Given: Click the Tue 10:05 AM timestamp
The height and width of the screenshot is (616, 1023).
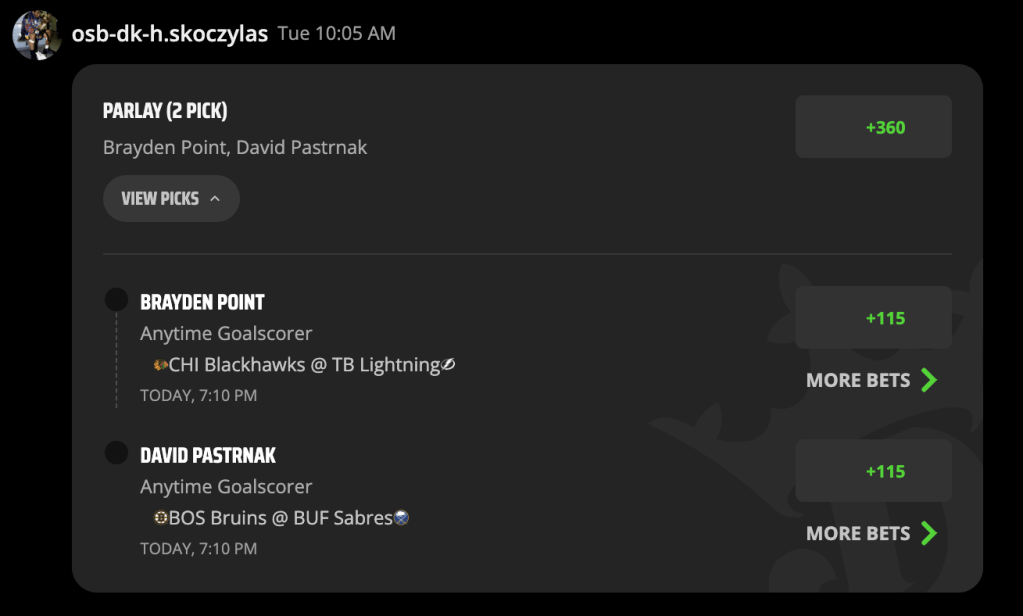Looking at the screenshot, I should [x=337, y=33].
